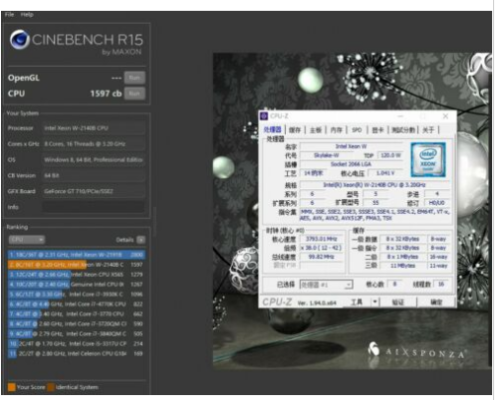Click the 确定 button in CPU-Z
Screen dimensions: 500x400
click(436, 302)
